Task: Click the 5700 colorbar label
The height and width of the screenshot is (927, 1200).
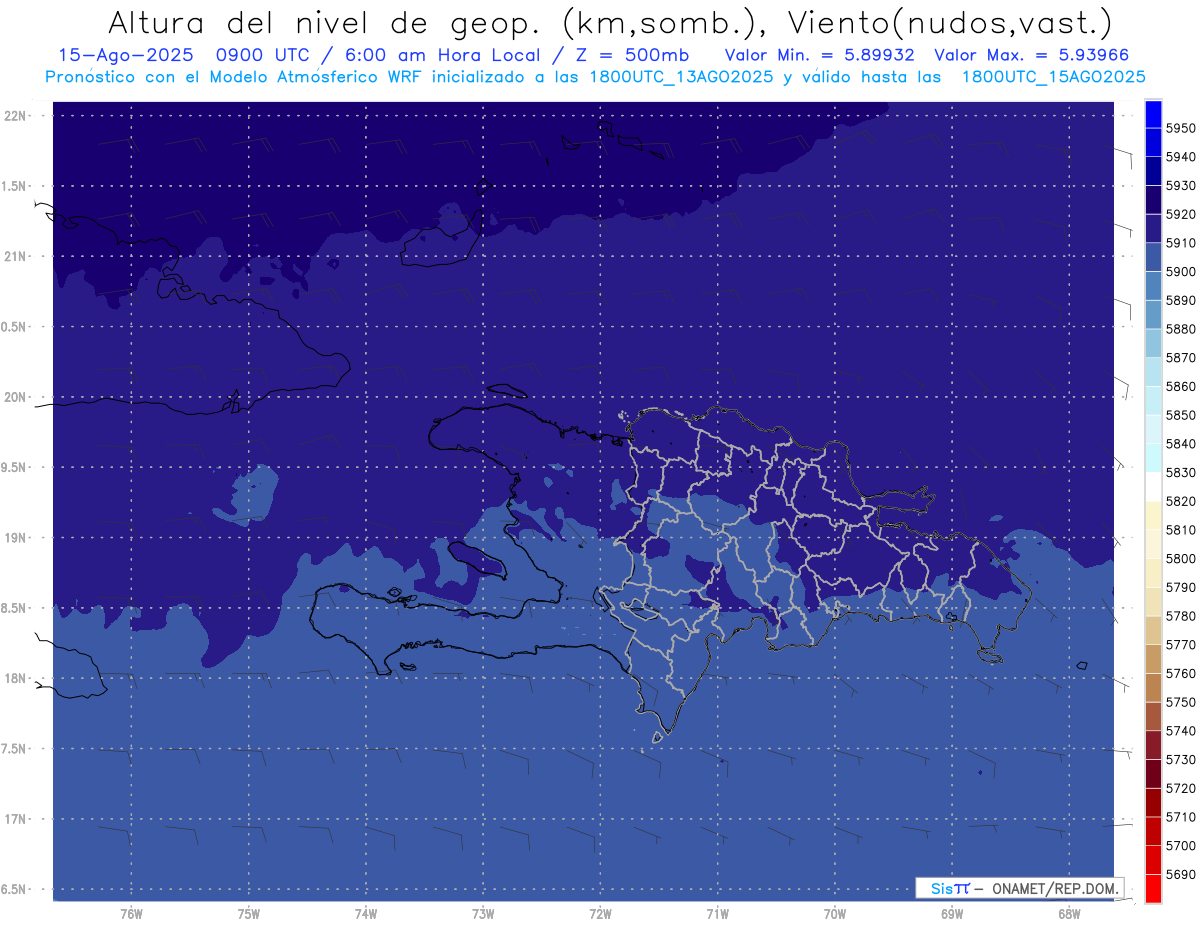Action: pyautogui.click(x=1180, y=846)
